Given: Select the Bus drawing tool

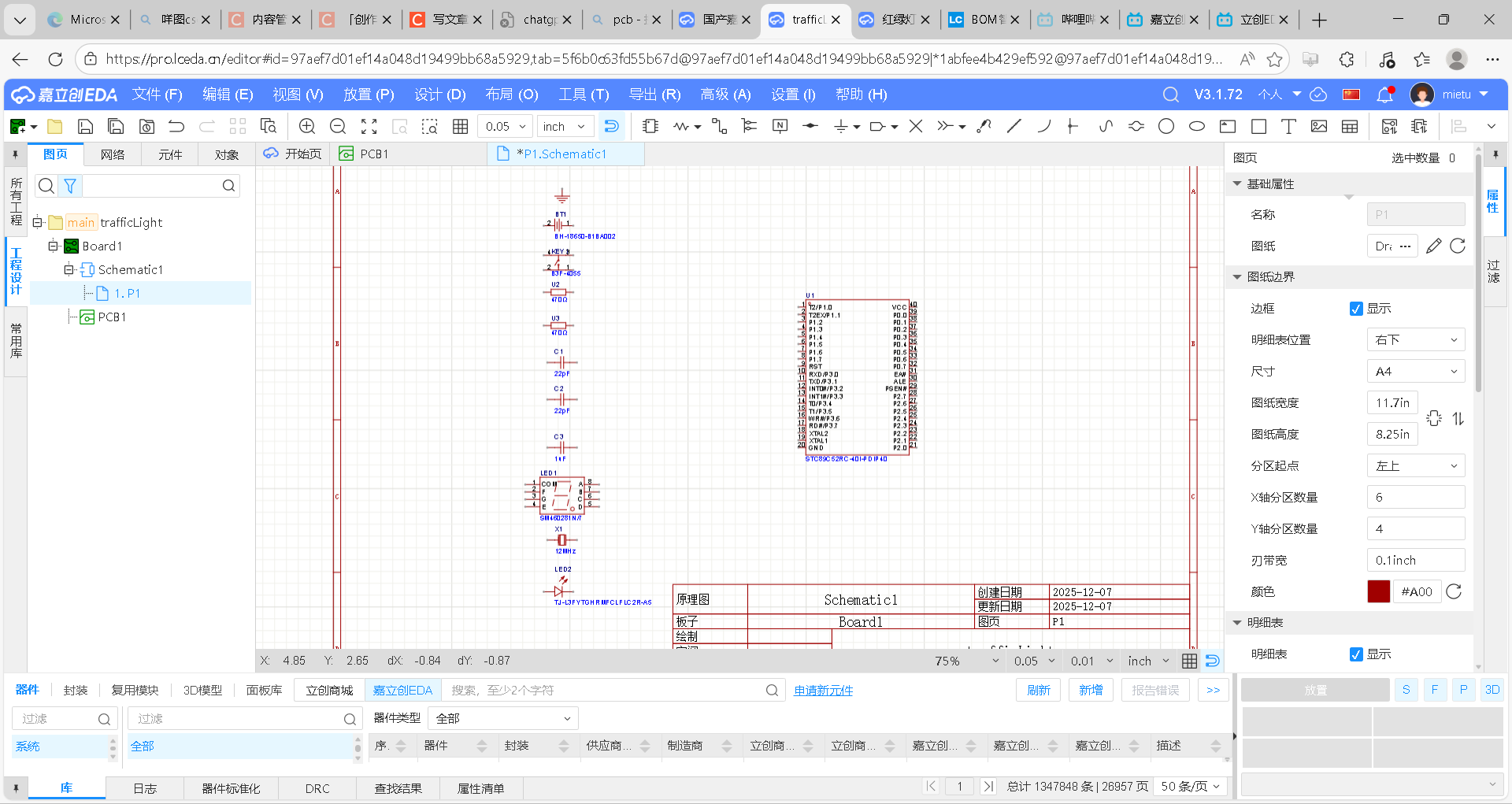Looking at the screenshot, I should click(x=749, y=126).
